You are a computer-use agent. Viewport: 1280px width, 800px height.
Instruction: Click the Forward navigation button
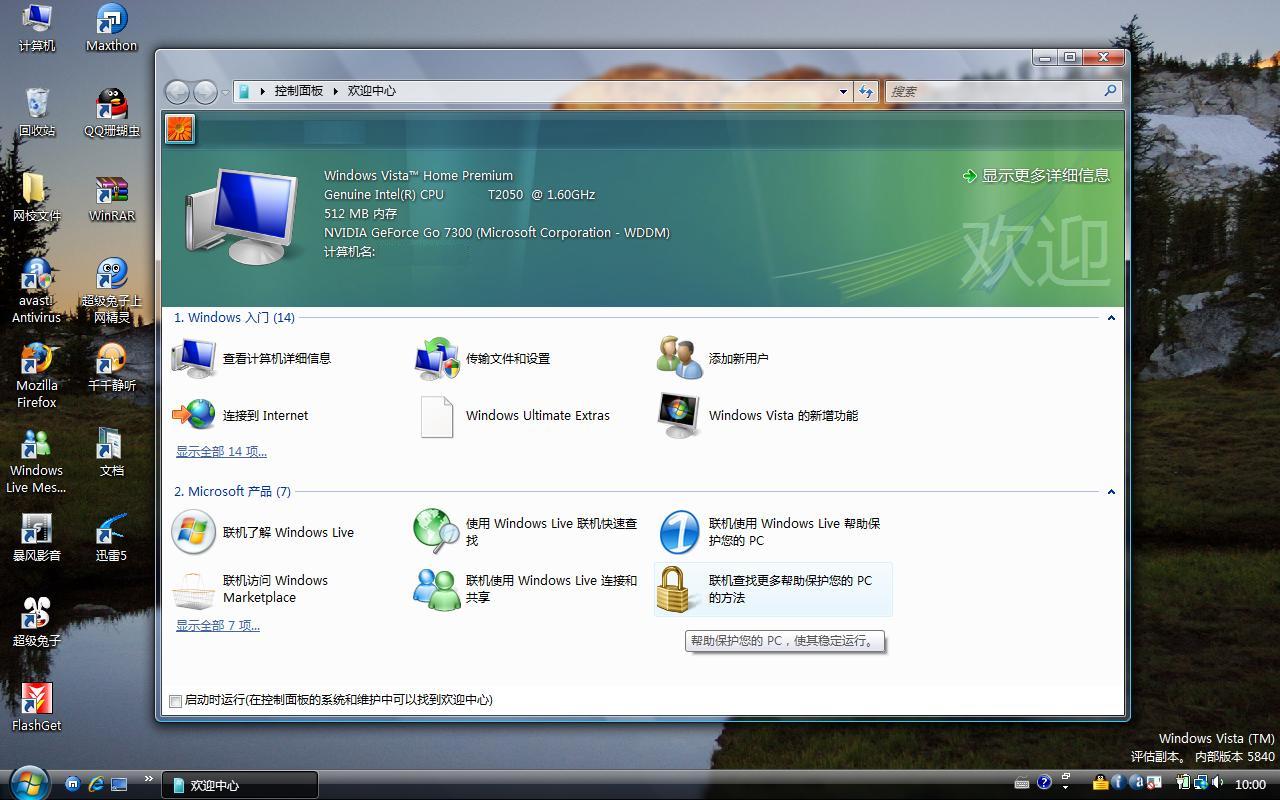205,92
